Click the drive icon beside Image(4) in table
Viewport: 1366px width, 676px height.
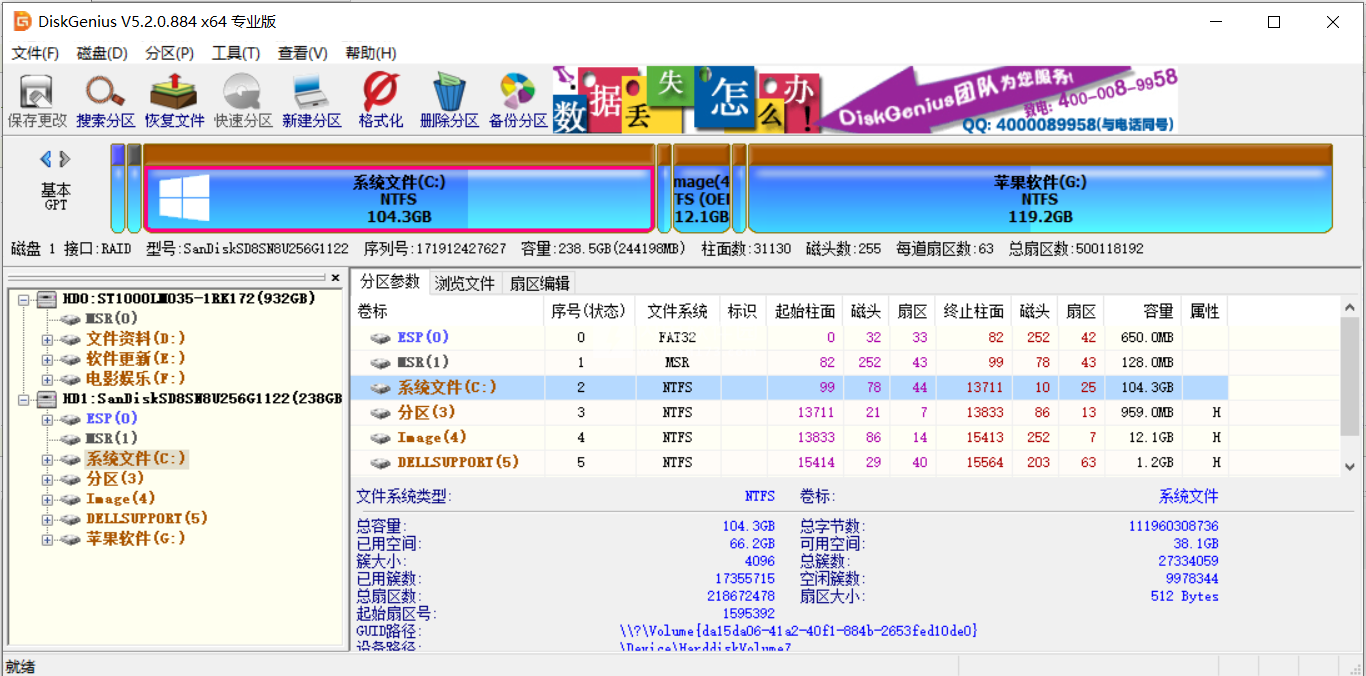(x=380, y=438)
